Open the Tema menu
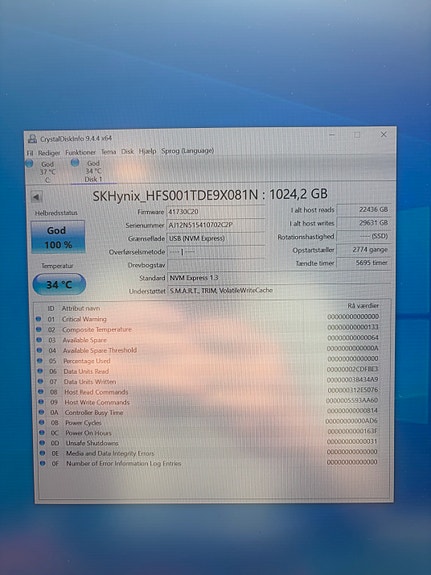This screenshot has height=575, width=431. [x=108, y=151]
